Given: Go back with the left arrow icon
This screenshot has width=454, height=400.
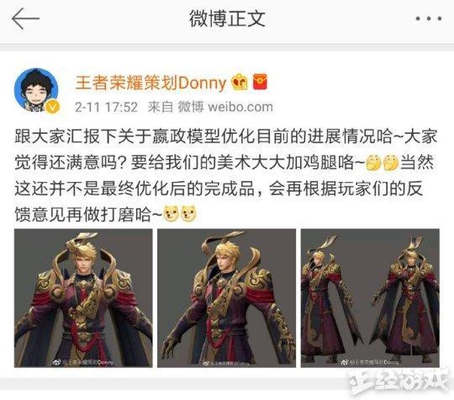Looking at the screenshot, I should tap(26, 19).
